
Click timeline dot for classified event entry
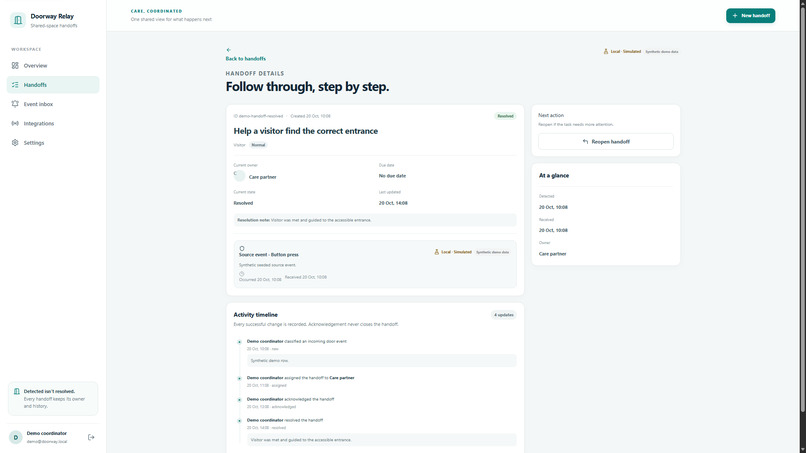coord(239,342)
